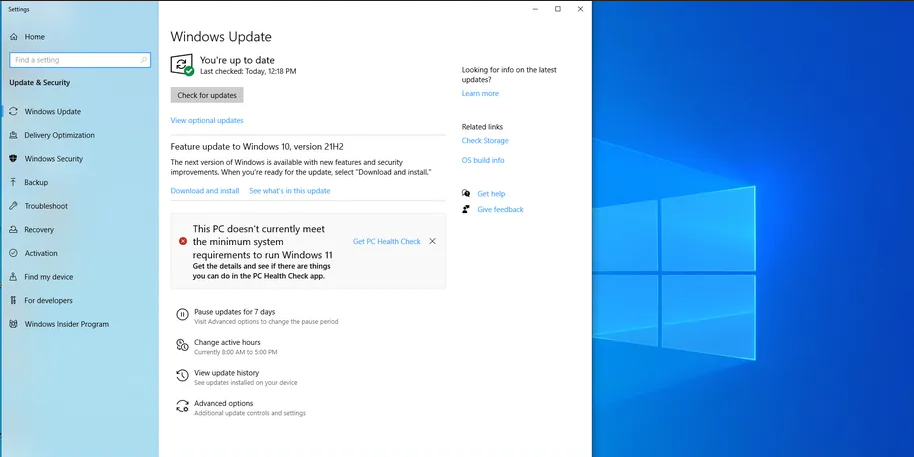Maximize the Settings window
914x457 pixels.
pyautogui.click(x=558, y=9)
